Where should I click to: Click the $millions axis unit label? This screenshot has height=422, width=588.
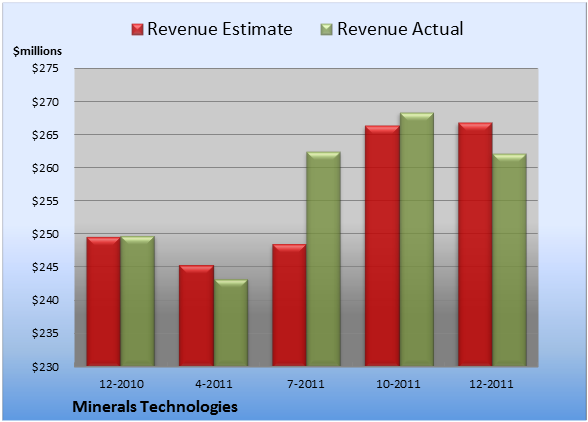[x=38, y=51]
